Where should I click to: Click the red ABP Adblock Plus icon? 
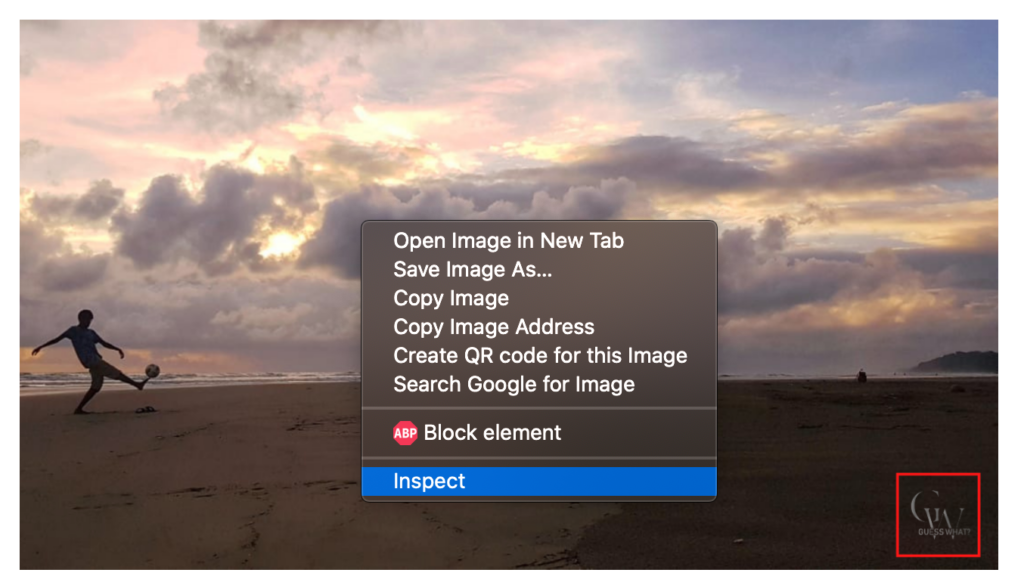point(405,433)
